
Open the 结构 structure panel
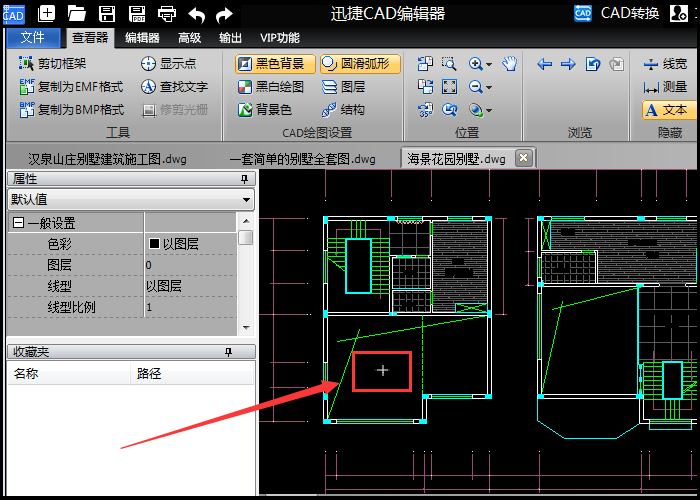343,110
